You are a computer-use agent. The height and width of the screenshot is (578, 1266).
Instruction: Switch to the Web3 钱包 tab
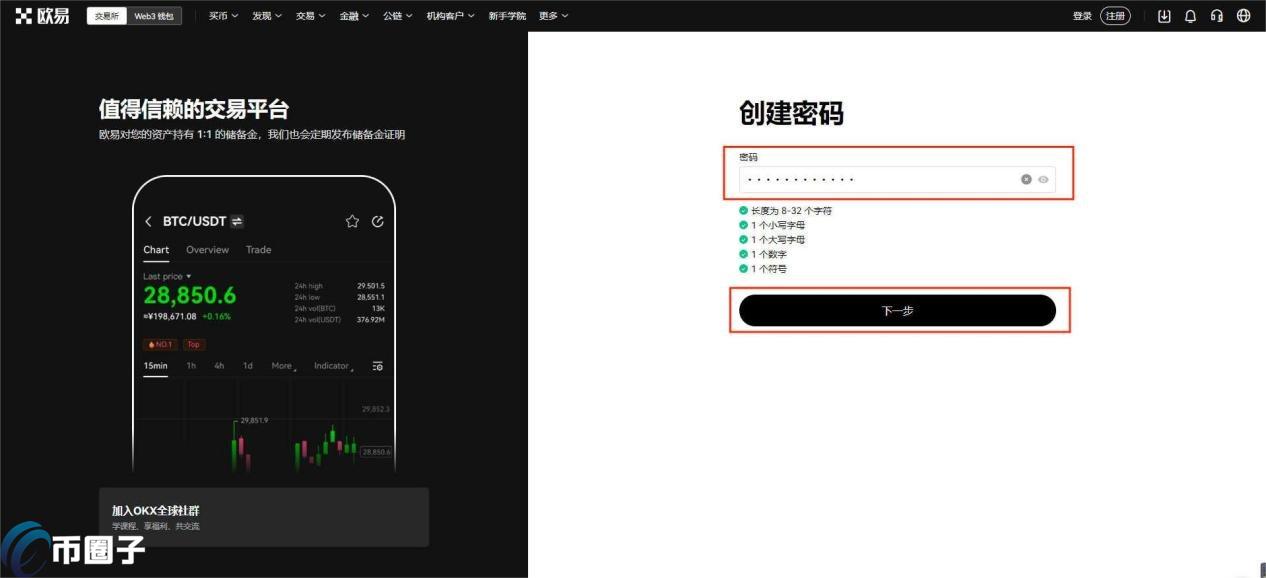coord(154,16)
